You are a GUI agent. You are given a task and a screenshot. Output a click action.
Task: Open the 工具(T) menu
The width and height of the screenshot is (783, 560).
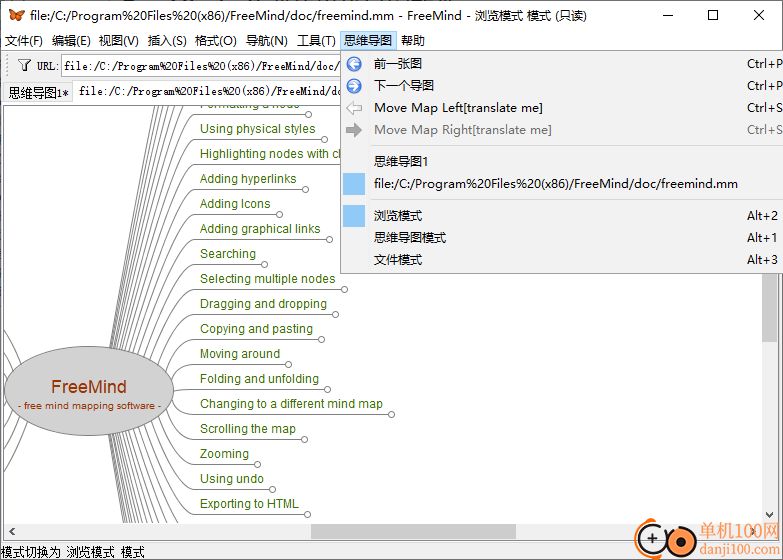click(316, 40)
